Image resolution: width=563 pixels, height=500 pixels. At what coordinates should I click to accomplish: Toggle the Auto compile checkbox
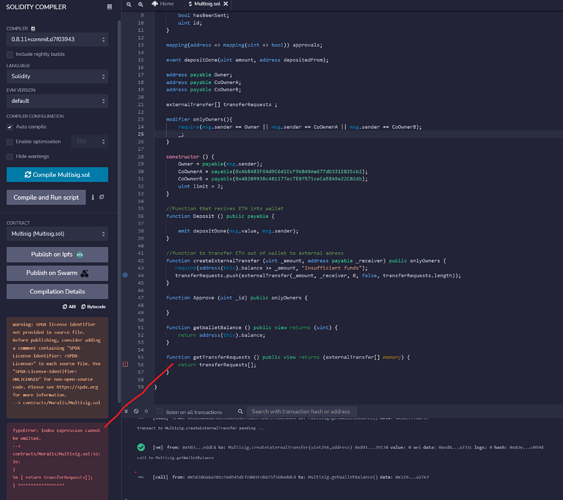pos(10,127)
